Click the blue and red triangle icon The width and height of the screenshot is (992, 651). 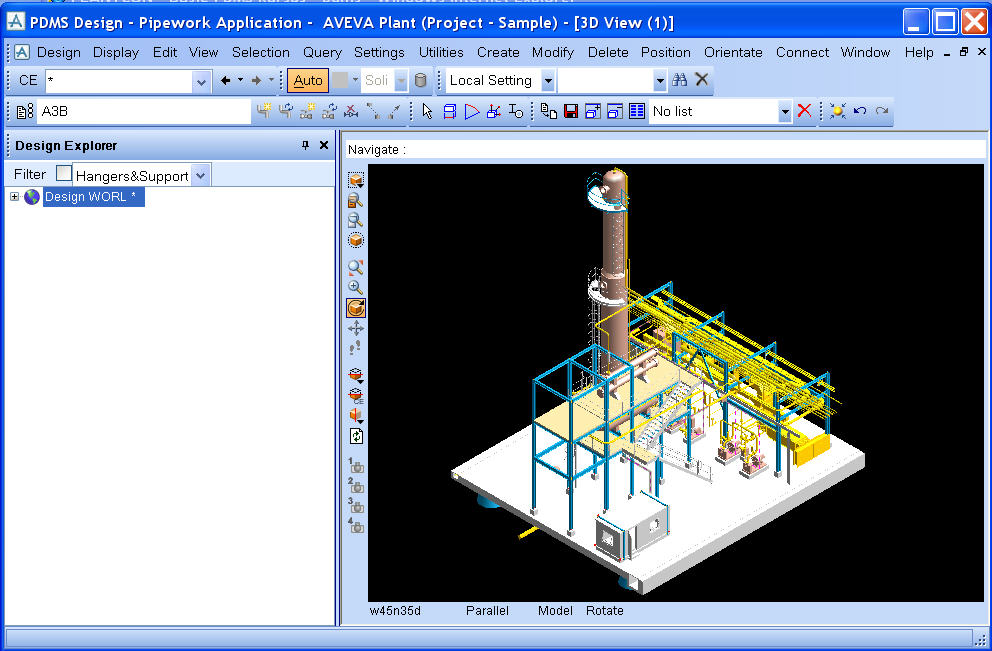pos(472,111)
